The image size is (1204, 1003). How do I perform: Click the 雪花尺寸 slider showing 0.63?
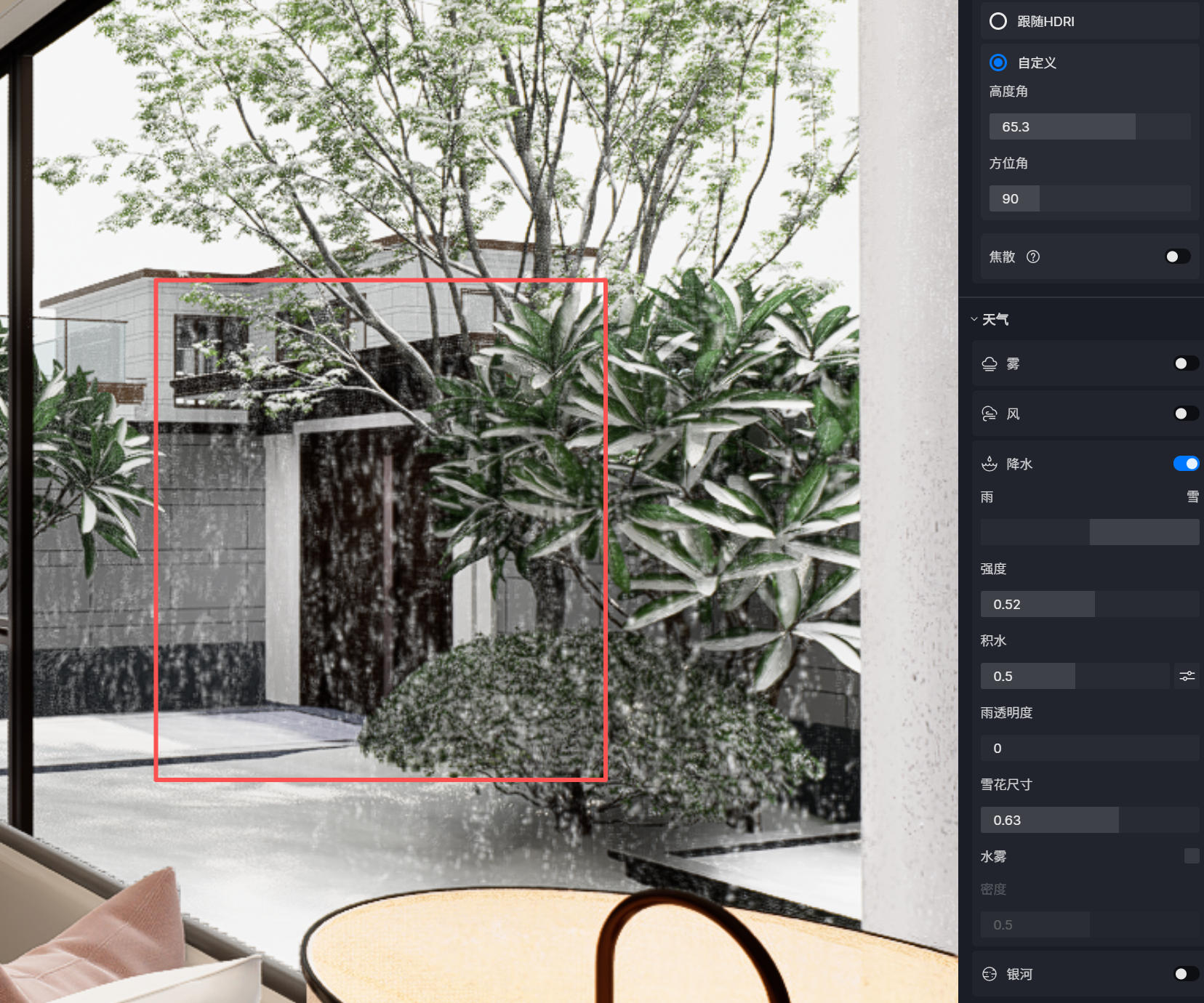[1089, 820]
